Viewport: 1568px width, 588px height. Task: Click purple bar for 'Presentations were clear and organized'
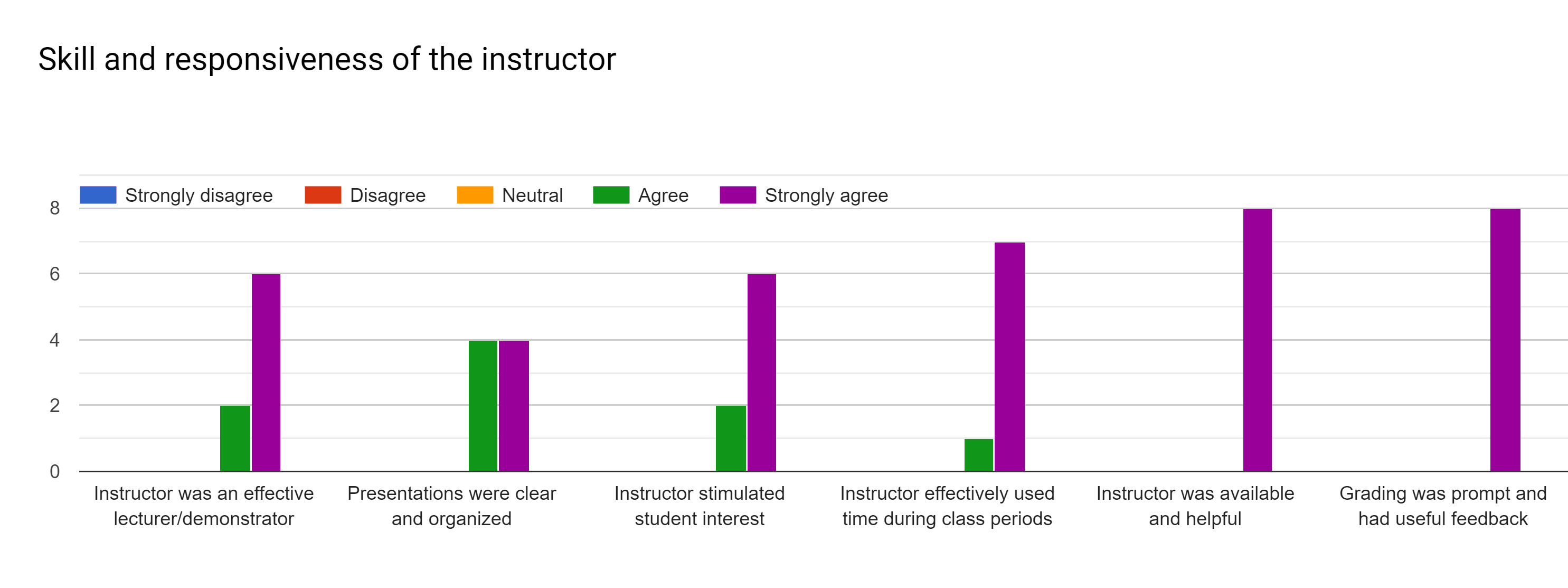514,405
